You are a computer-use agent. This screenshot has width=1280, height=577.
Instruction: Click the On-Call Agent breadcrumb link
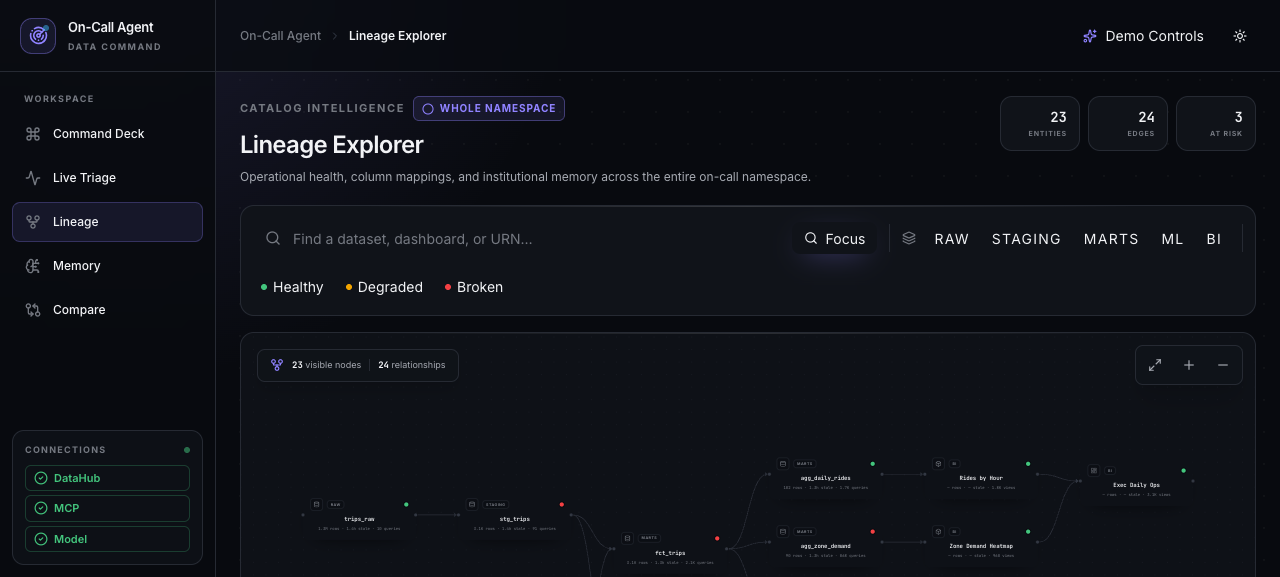281,36
